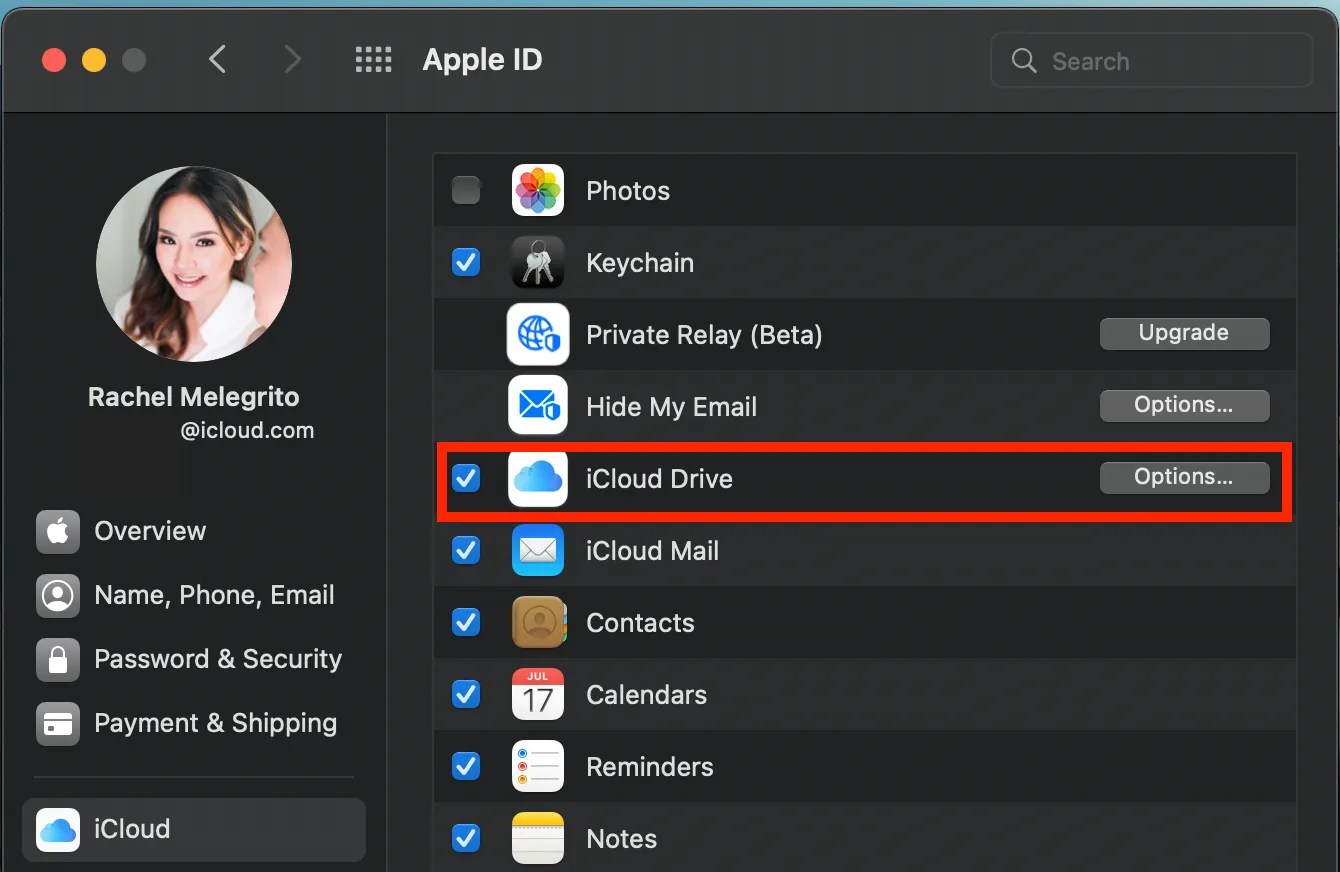This screenshot has height=872, width=1340.
Task: Open the app grid view in the toolbar
Action: 374,59
